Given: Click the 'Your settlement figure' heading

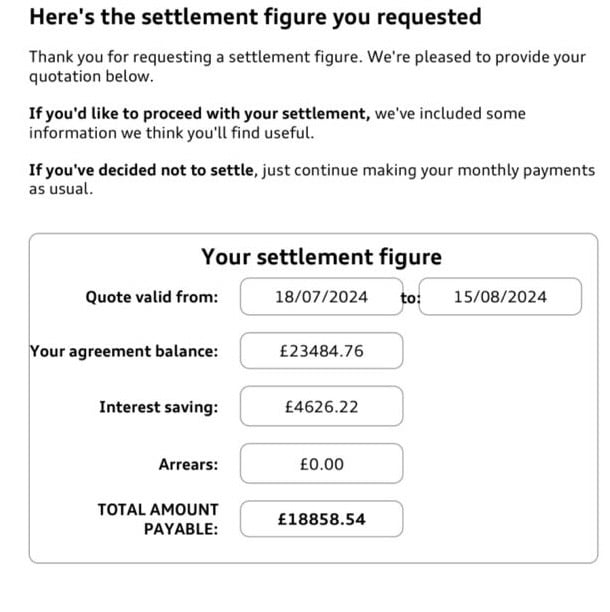Looking at the screenshot, I should click(x=321, y=257).
